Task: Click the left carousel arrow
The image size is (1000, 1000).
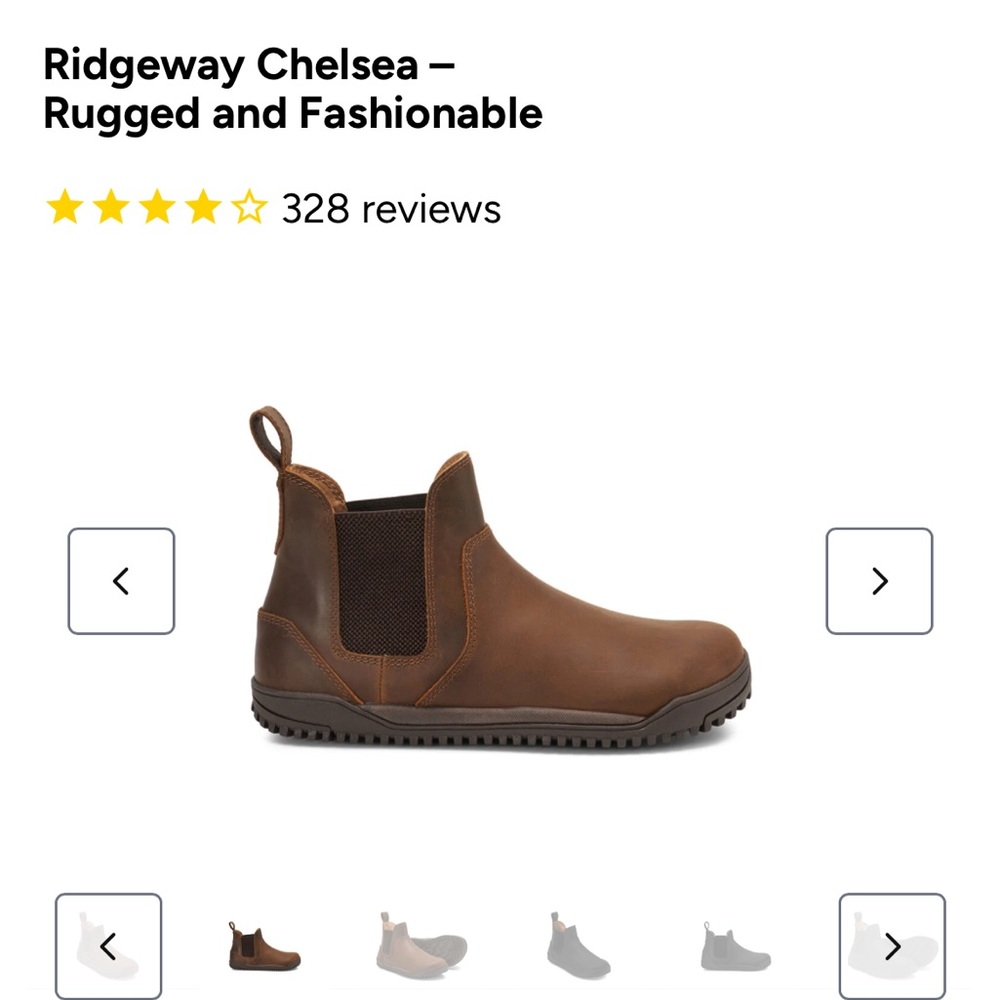Action: tap(121, 581)
